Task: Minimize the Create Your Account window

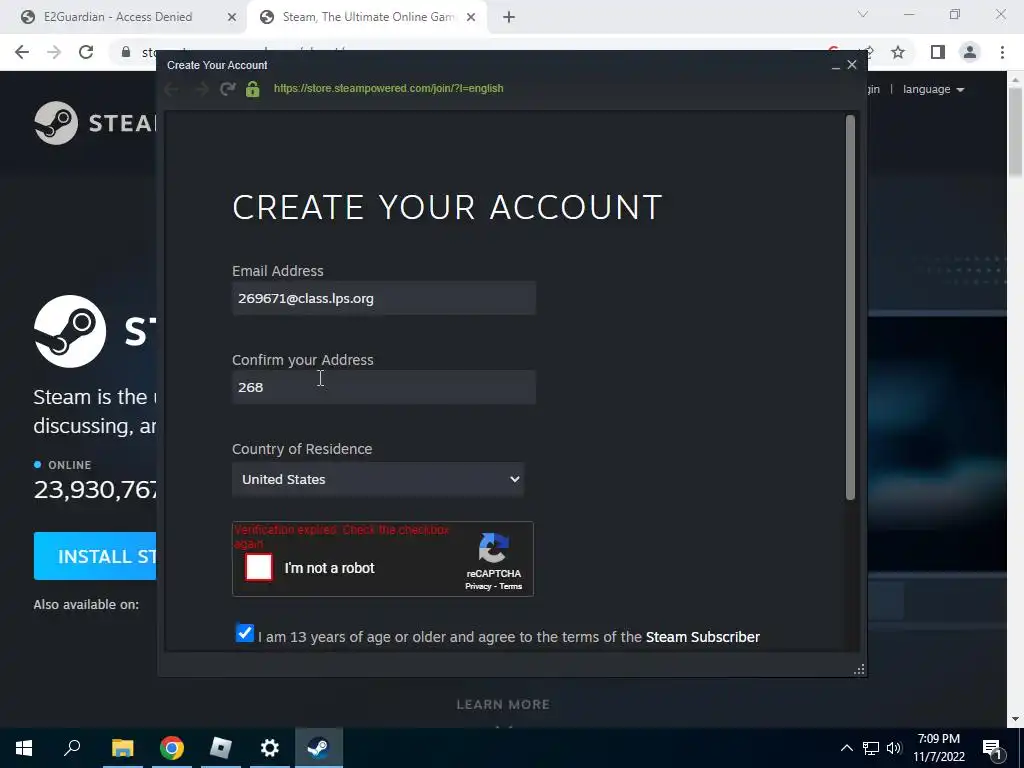Action: 836,65
